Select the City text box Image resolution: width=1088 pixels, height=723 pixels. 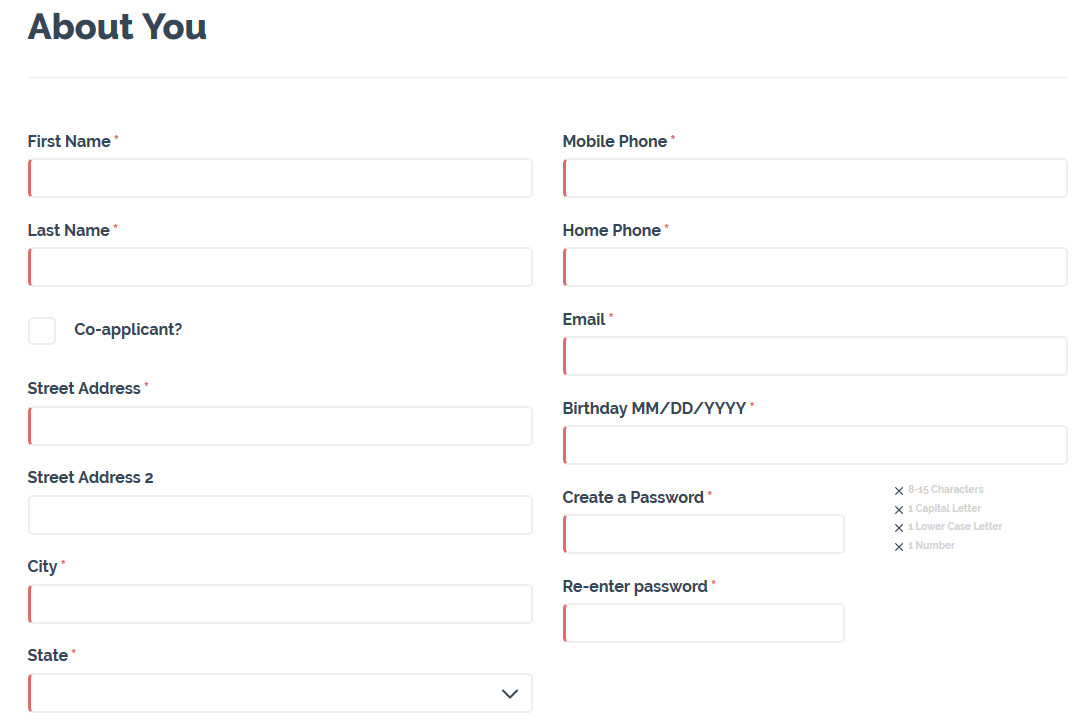[280, 604]
